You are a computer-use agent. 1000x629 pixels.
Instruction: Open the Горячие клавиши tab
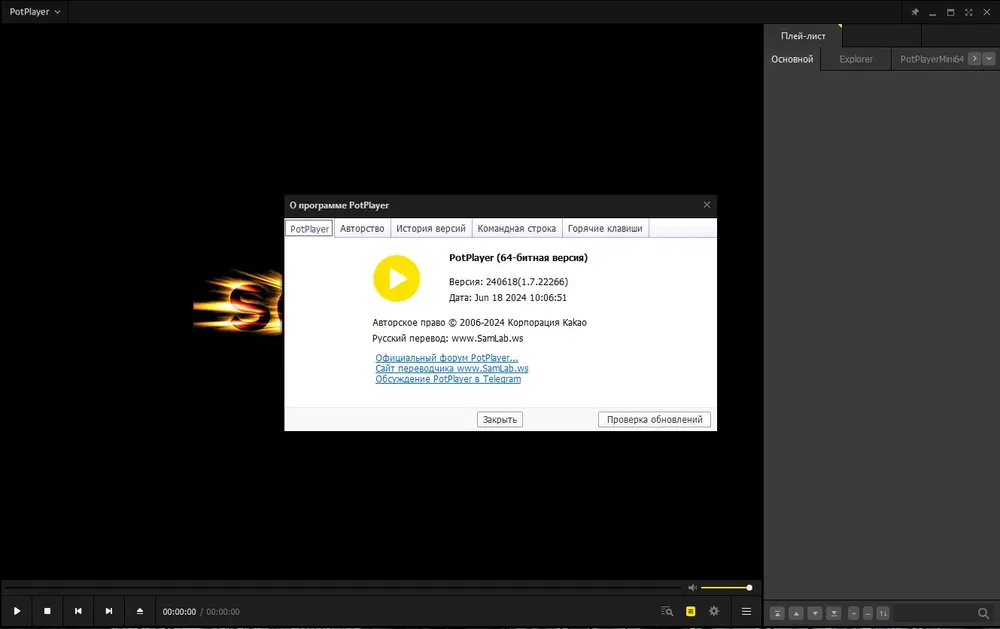click(605, 228)
